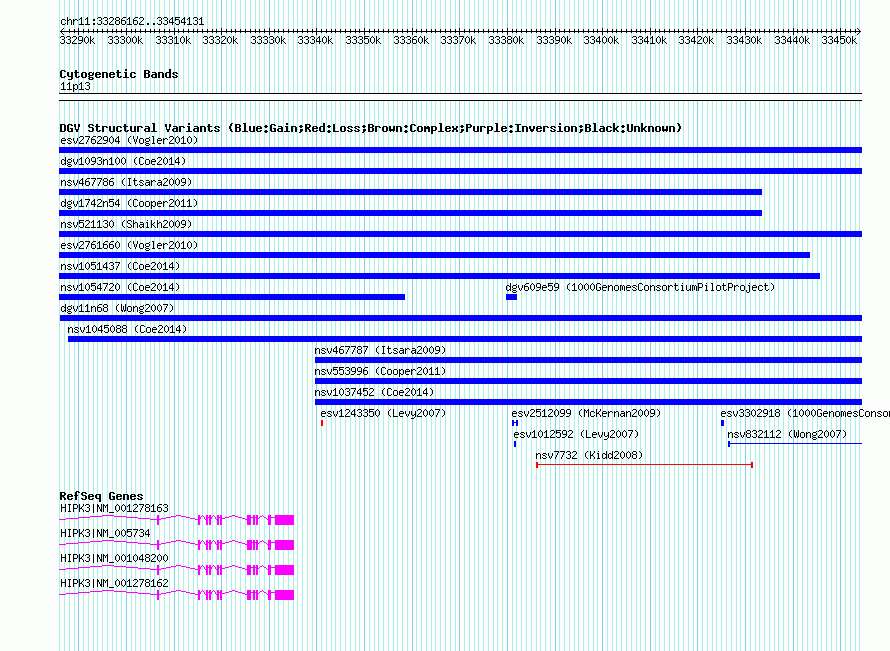
Task: Select the esv2512099 (McKernan2009) variant marker
Action: pos(514,423)
